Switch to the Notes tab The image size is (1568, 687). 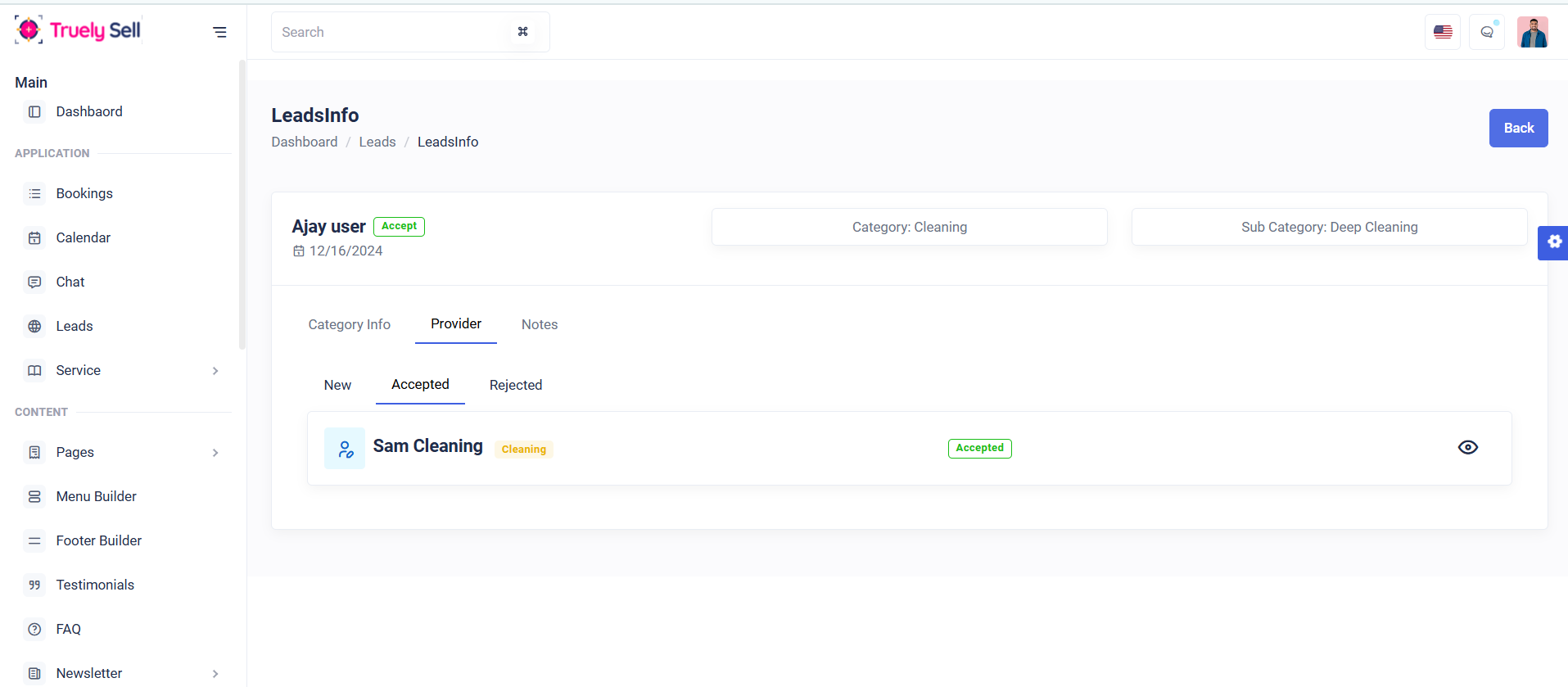[540, 324]
